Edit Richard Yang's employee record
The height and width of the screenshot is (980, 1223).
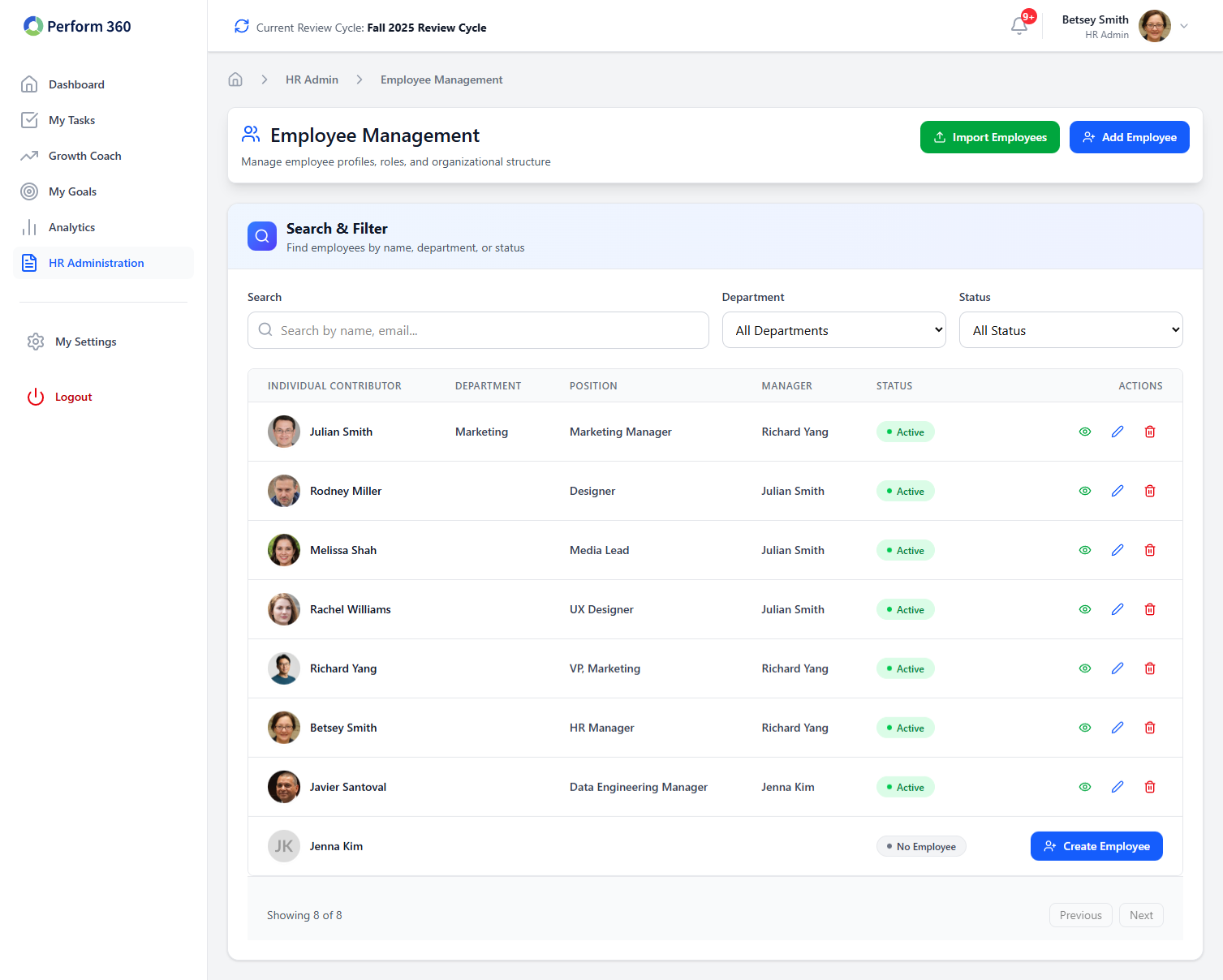point(1117,668)
